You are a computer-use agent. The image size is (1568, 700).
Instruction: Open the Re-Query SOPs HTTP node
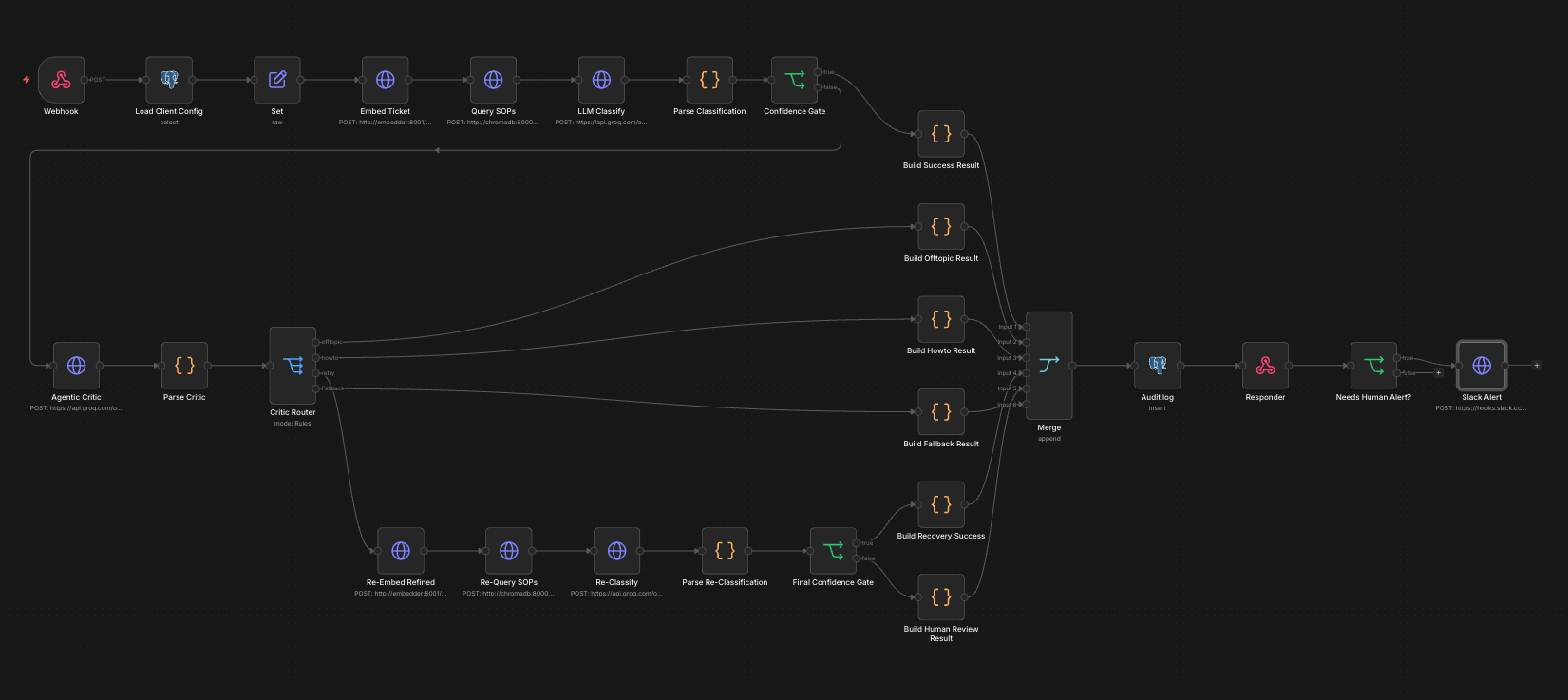click(x=509, y=551)
